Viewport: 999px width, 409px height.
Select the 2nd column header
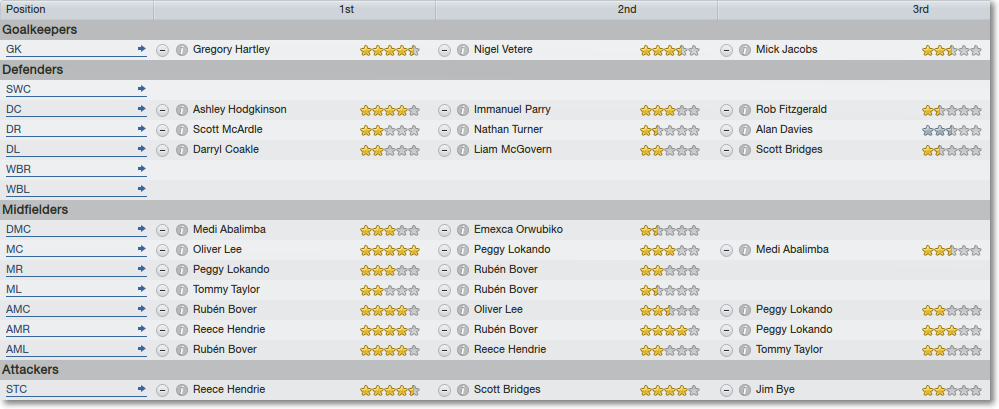point(627,10)
